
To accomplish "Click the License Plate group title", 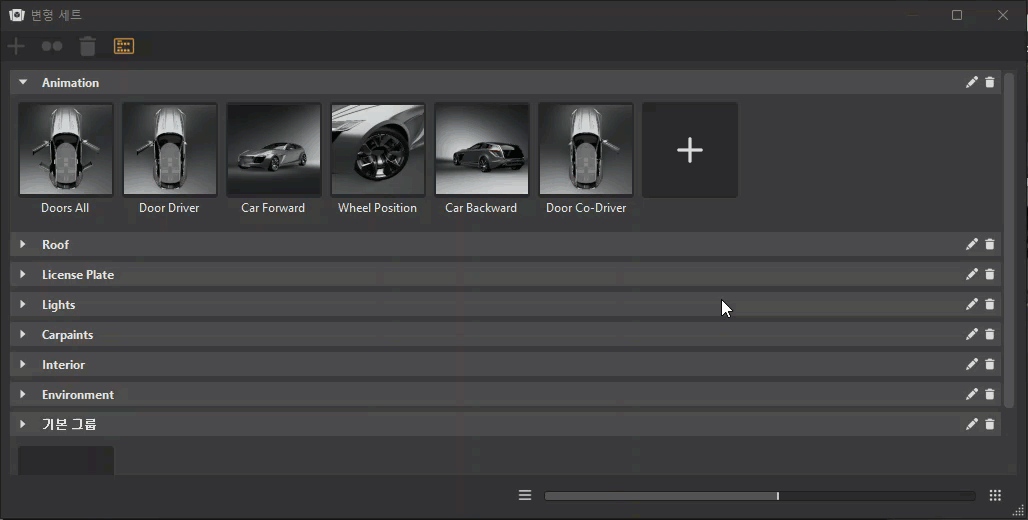I will (78, 275).
